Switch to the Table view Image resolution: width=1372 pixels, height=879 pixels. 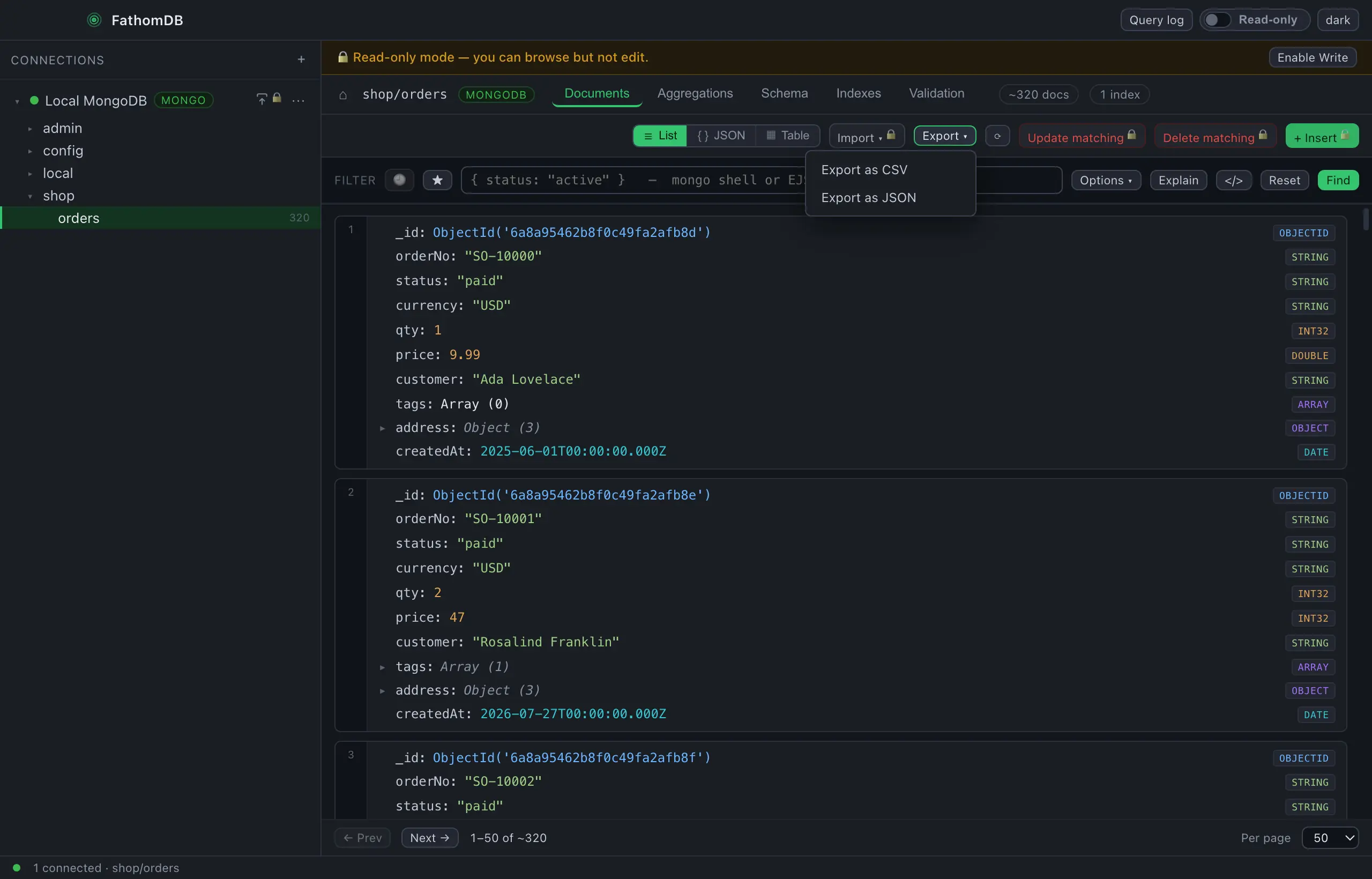coord(788,136)
